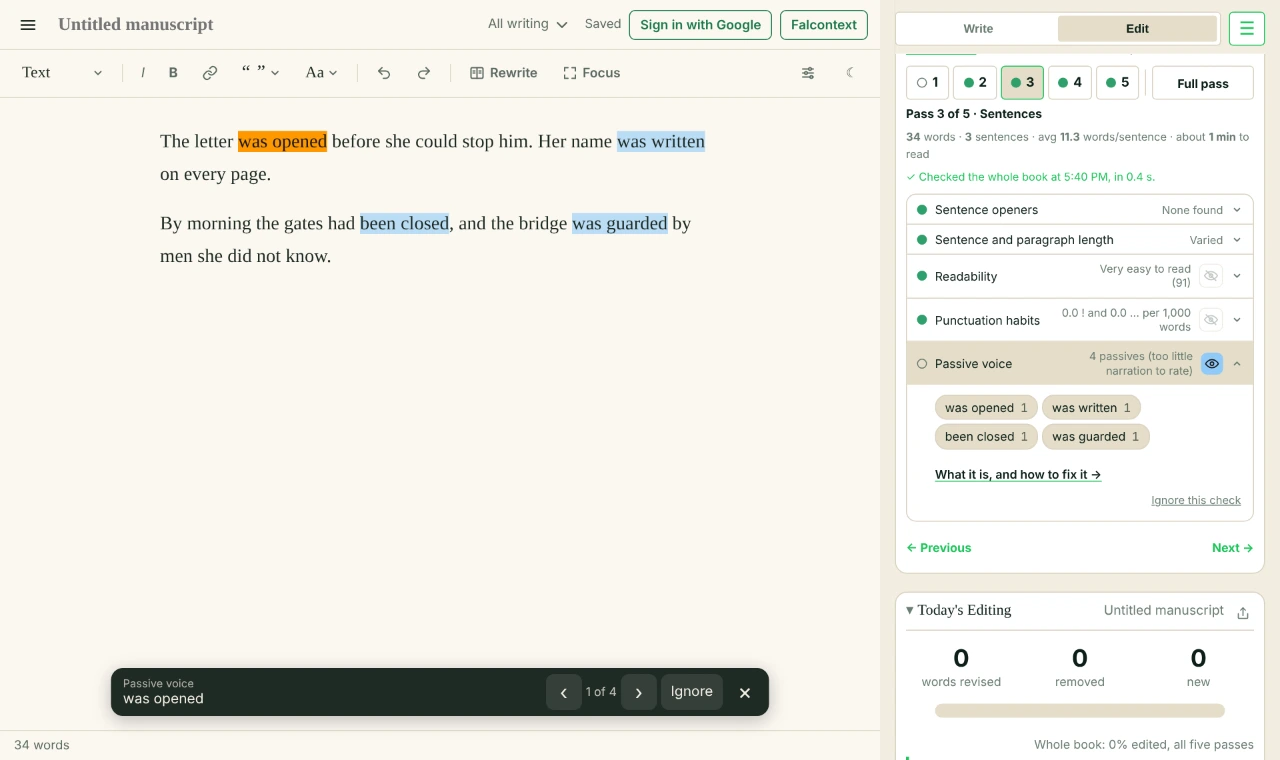The width and height of the screenshot is (1280, 760).
Task: Toggle bold formatting
Action: click(173, 73)
